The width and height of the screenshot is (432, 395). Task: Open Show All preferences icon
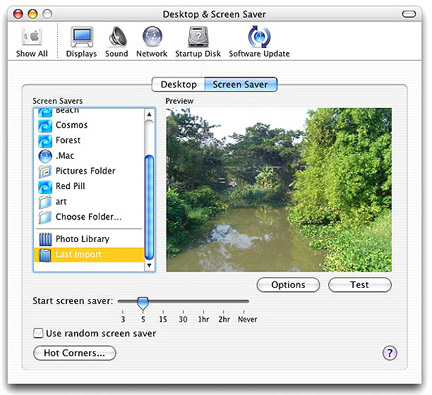(32, 37)
